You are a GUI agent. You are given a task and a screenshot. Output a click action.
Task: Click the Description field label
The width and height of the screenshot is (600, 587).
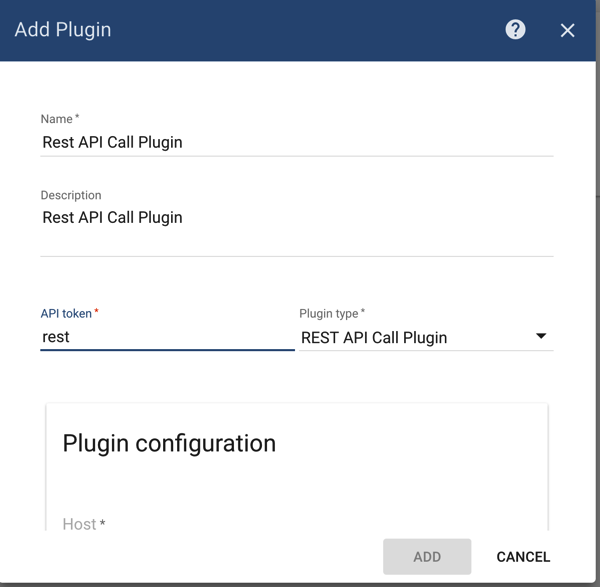(71, 195)
